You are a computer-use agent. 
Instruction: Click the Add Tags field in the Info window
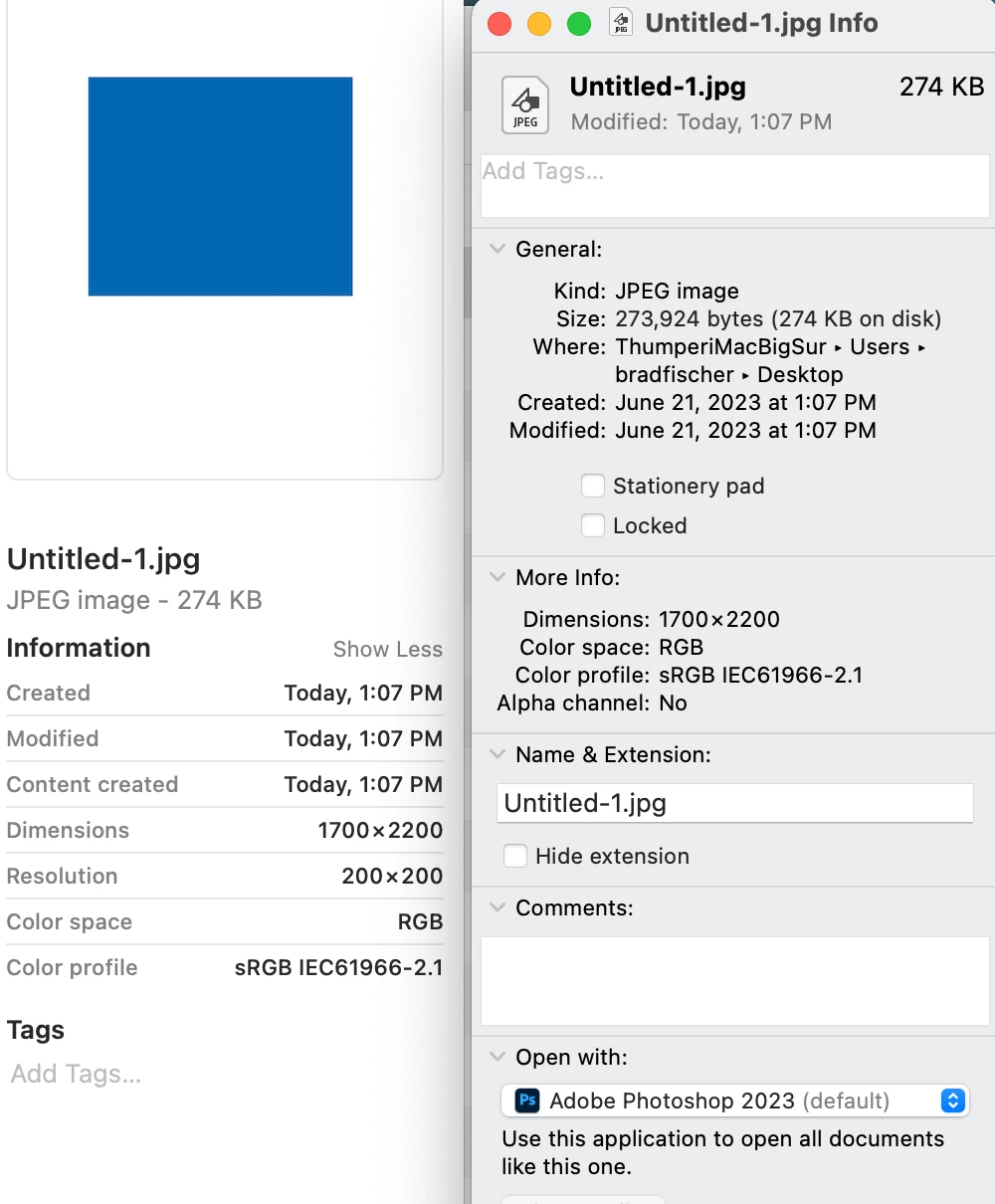[x=735, y=185]
